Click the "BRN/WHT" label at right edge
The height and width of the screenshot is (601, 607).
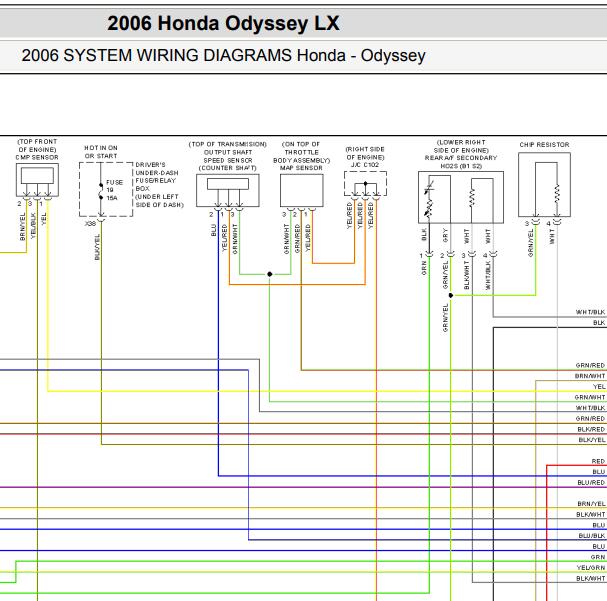coord(590,376)
